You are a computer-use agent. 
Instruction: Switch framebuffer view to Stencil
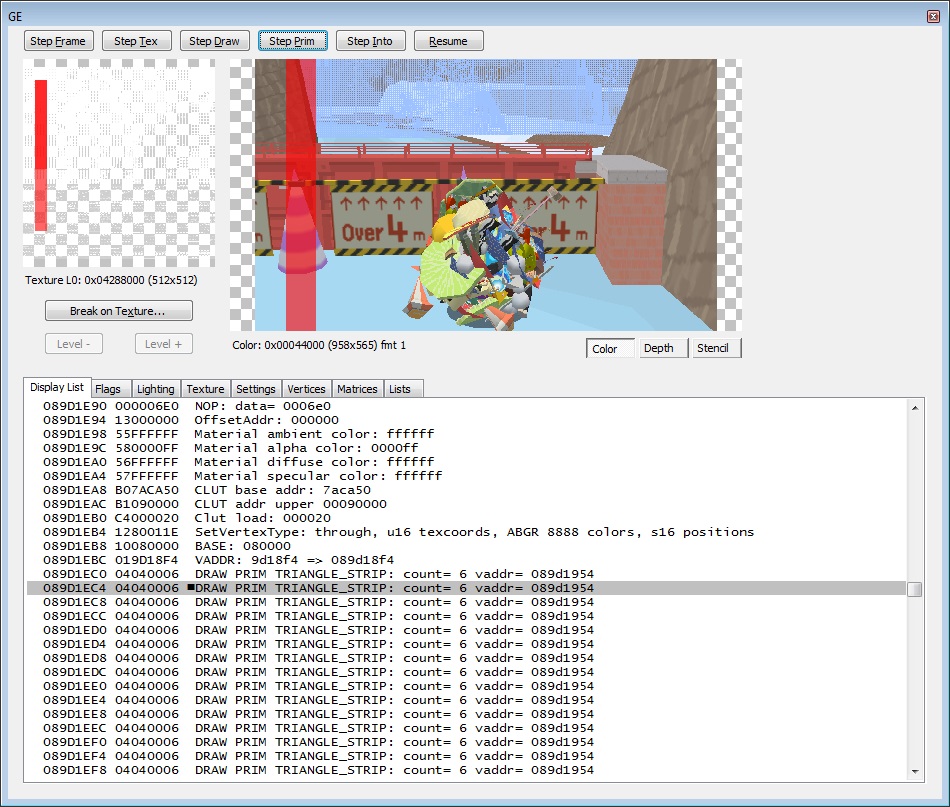[713, 348]
